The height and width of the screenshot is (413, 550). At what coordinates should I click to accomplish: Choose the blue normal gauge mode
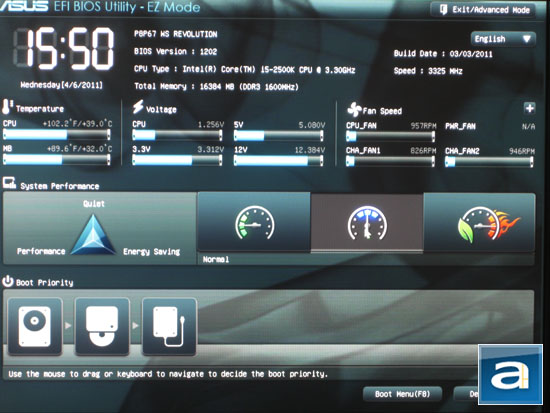(x=367, y=223)
